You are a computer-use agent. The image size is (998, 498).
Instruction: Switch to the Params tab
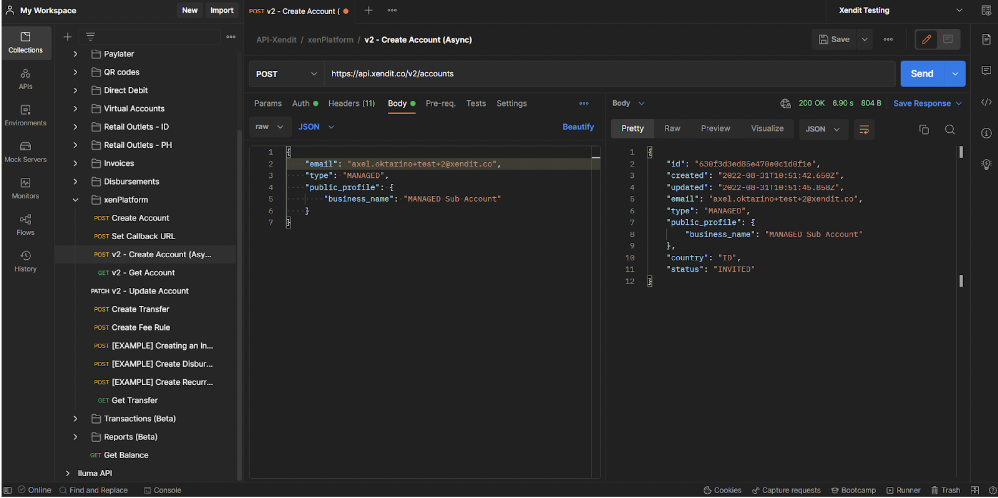point(268,103)
